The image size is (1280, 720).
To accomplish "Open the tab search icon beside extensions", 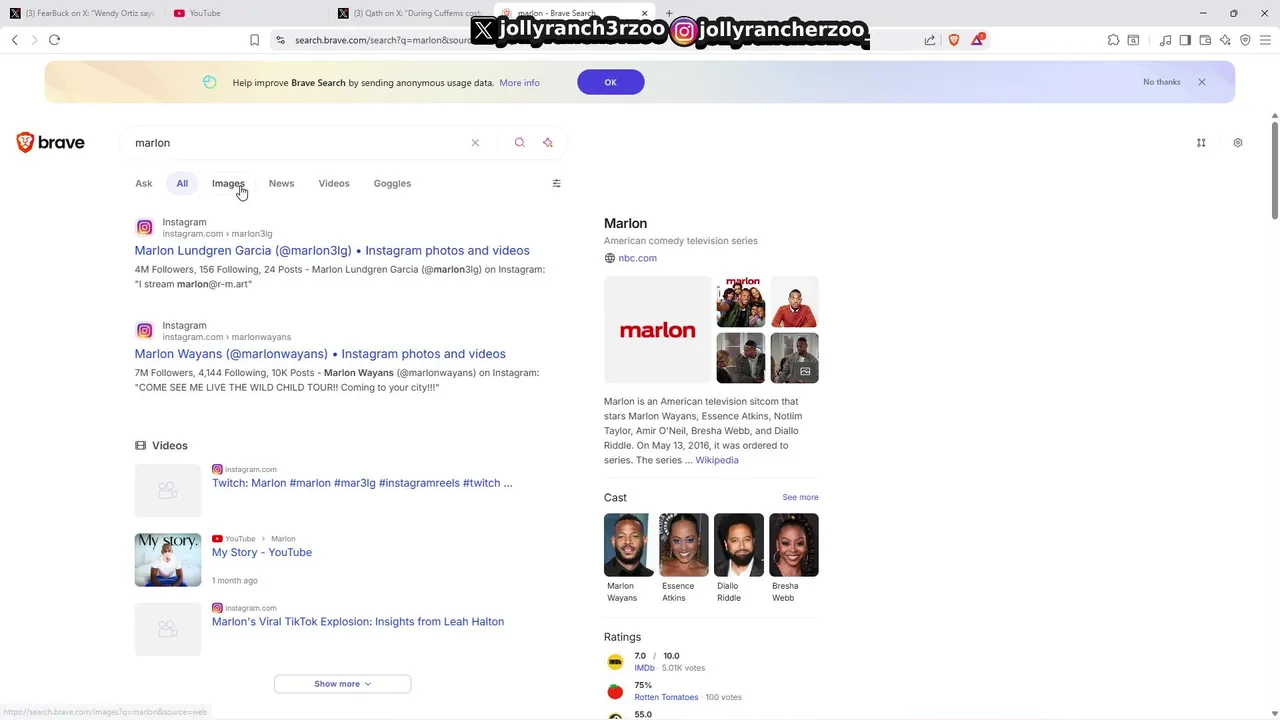I will point(1134,40).
